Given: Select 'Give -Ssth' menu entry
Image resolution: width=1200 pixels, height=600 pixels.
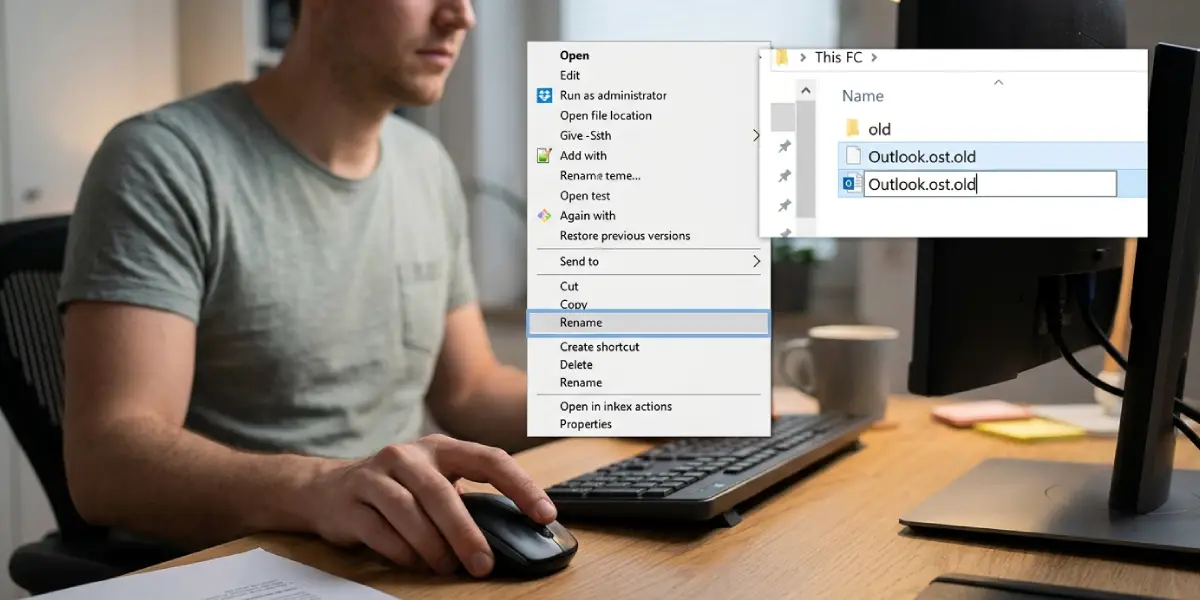Looking at the screenshot, I should pos(586,135).
